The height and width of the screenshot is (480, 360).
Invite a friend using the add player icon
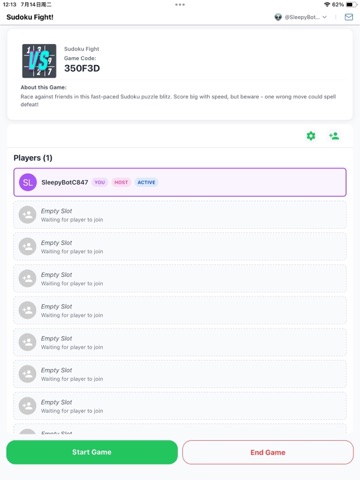tap(334, 136)
